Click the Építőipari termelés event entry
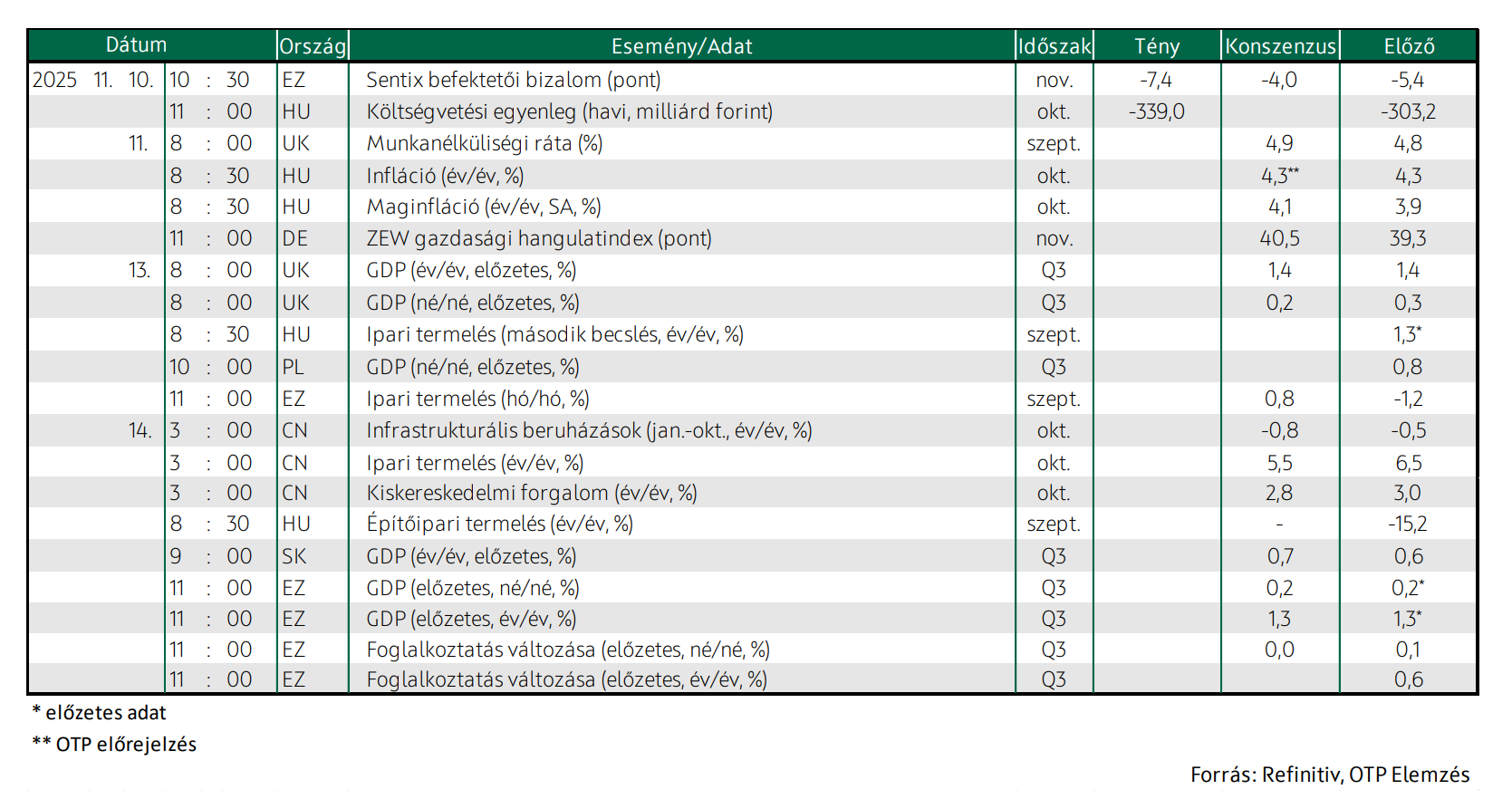The width and height of the screenshot is (1512, 799). click(499, 524)
